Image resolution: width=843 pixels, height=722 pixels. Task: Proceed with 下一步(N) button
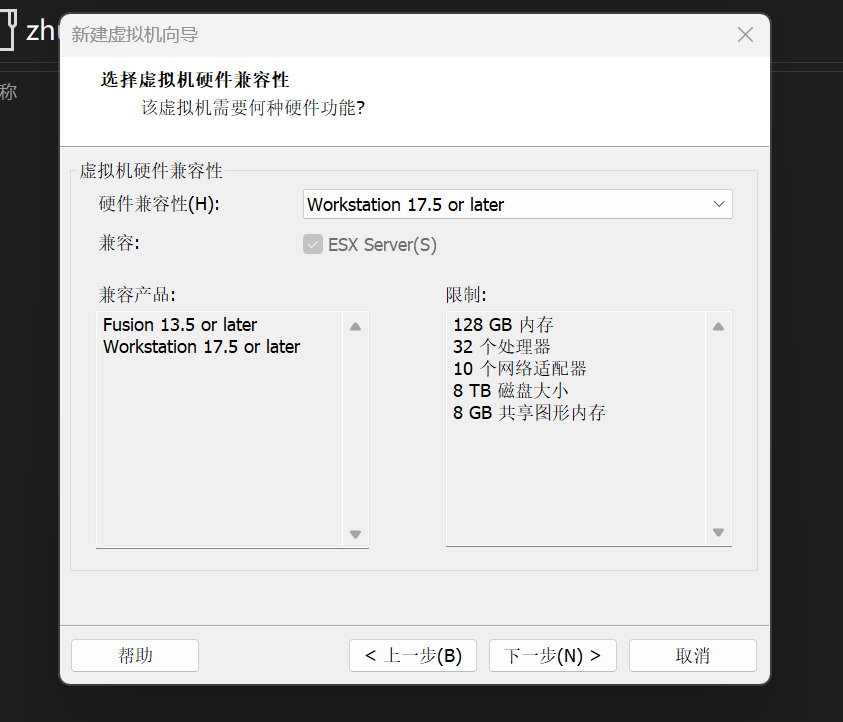point(553,655)
